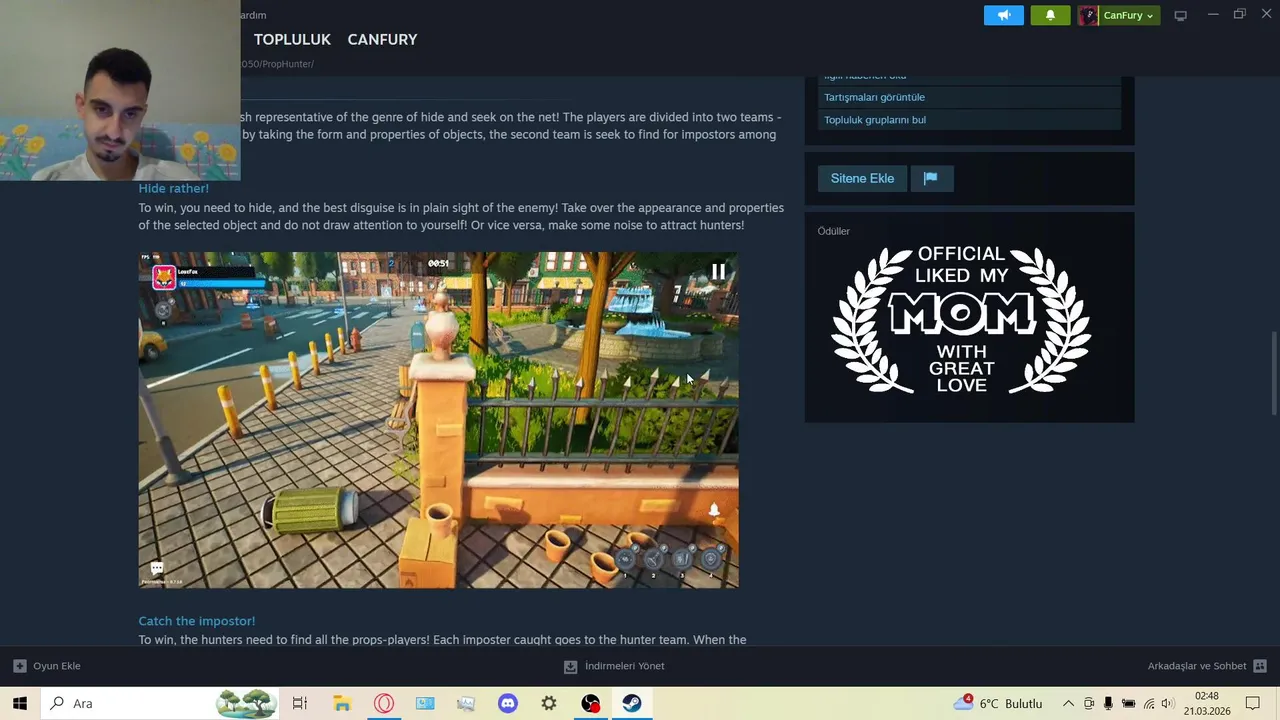Click the page vertical scrollbar thumb

click(x=1274, y=372)
